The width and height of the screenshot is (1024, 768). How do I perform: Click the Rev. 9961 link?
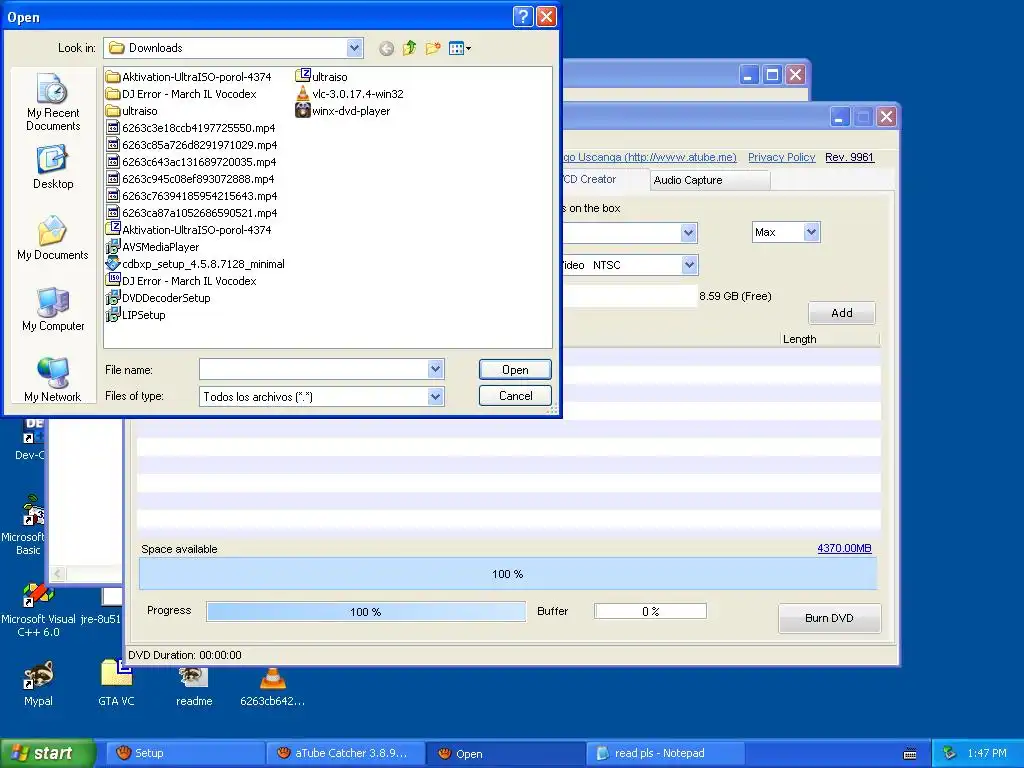(849, 157)
